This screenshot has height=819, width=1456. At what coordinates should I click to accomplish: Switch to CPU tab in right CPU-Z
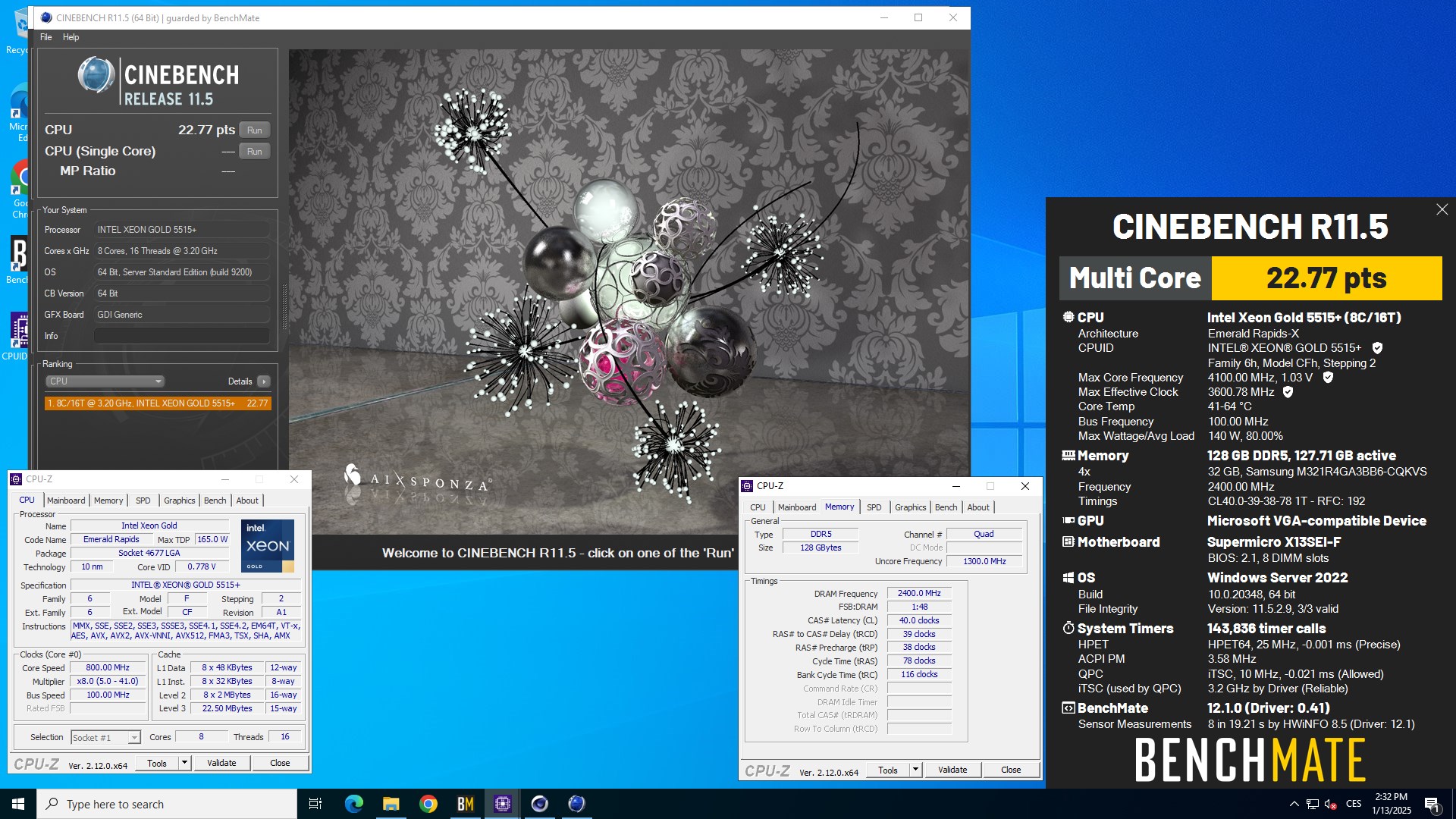click(x=758, y=507)
